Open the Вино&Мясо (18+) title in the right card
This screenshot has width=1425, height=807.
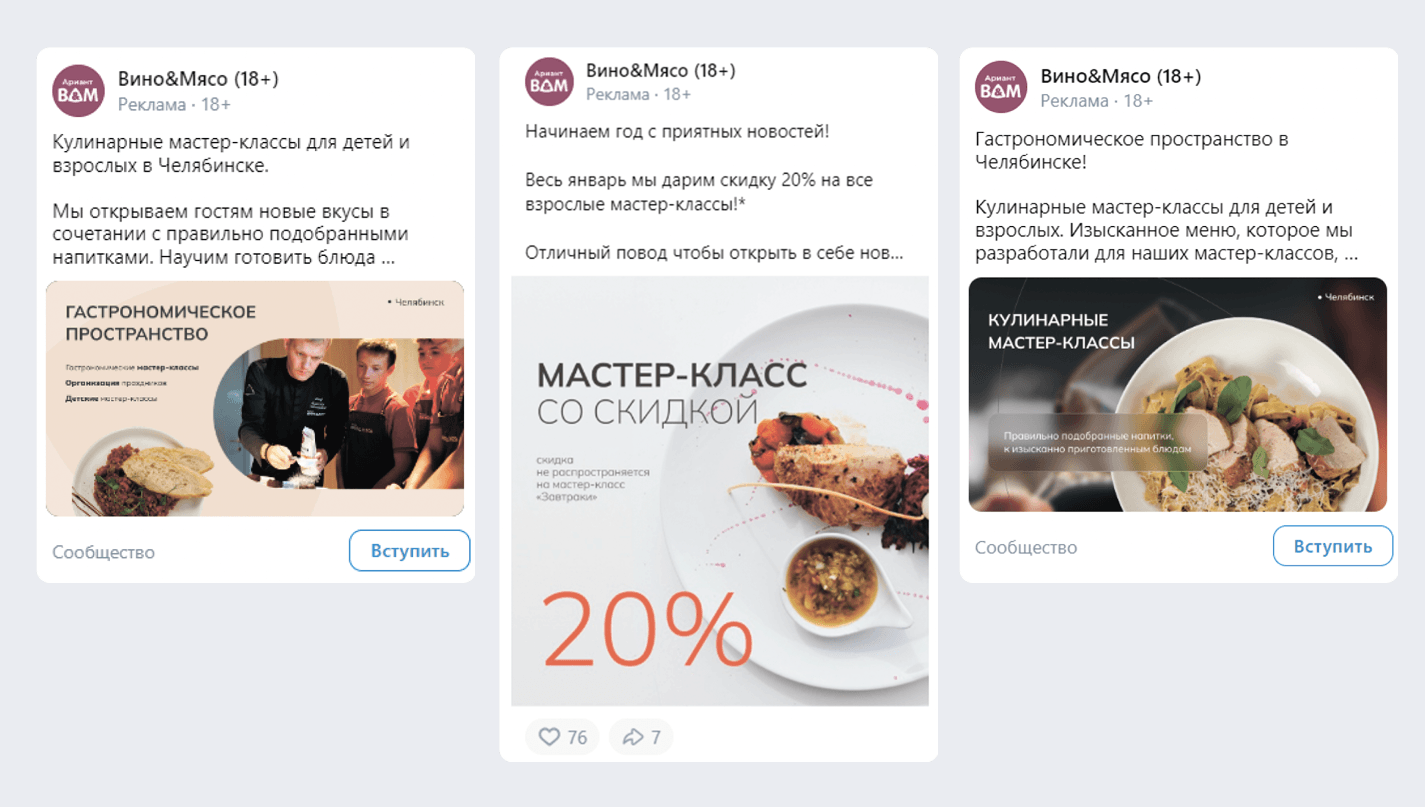[1121, 76]
